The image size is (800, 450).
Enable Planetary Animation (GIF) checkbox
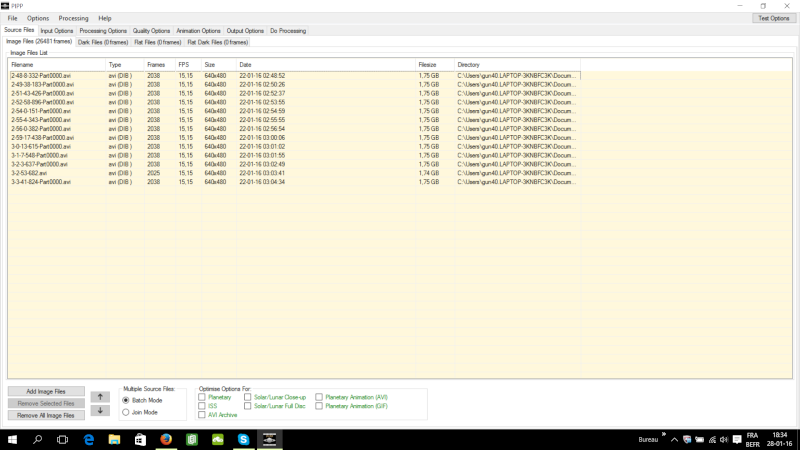[x=319, y=406]
